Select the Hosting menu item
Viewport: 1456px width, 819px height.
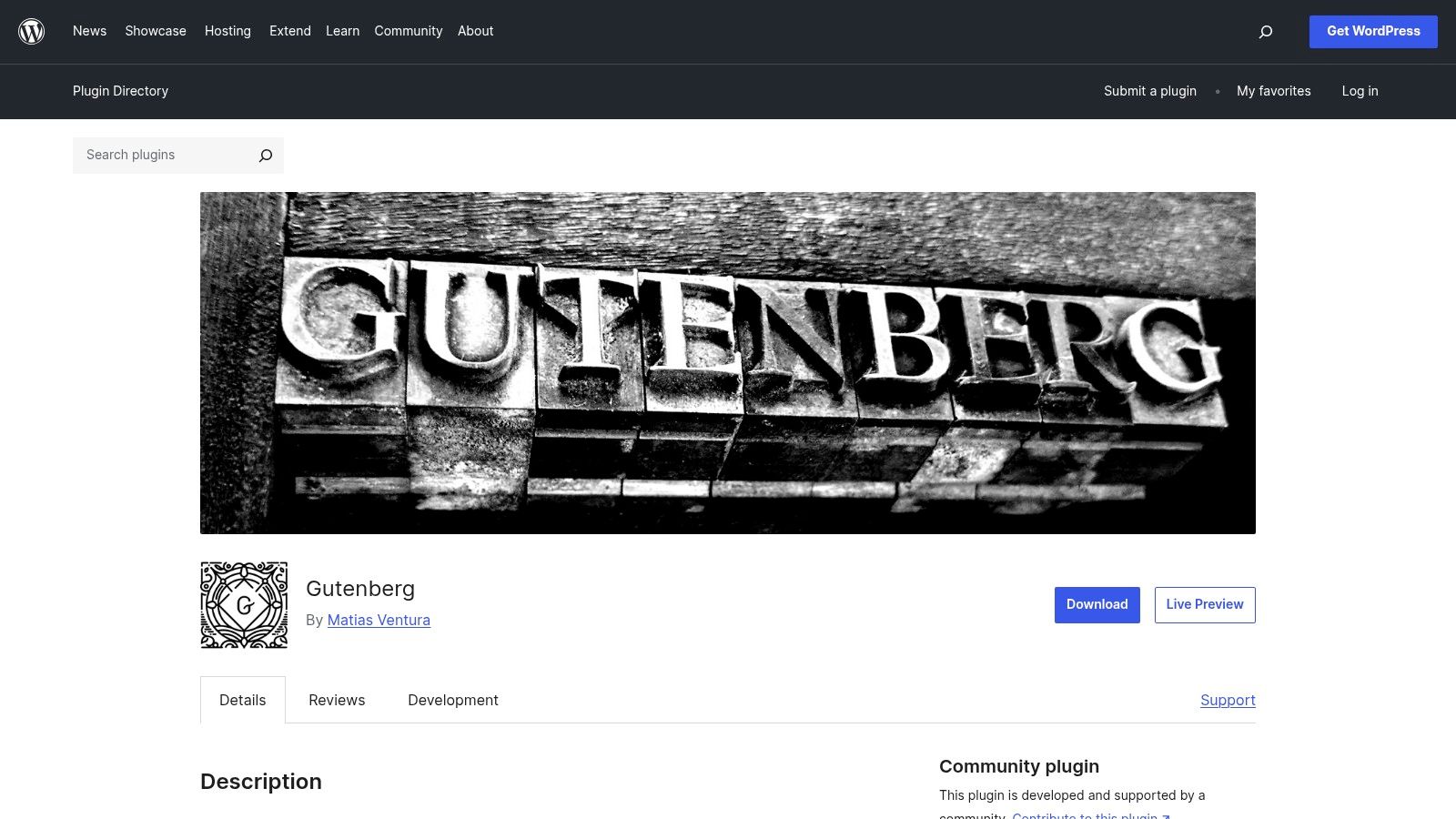click(x=227, y=31)
